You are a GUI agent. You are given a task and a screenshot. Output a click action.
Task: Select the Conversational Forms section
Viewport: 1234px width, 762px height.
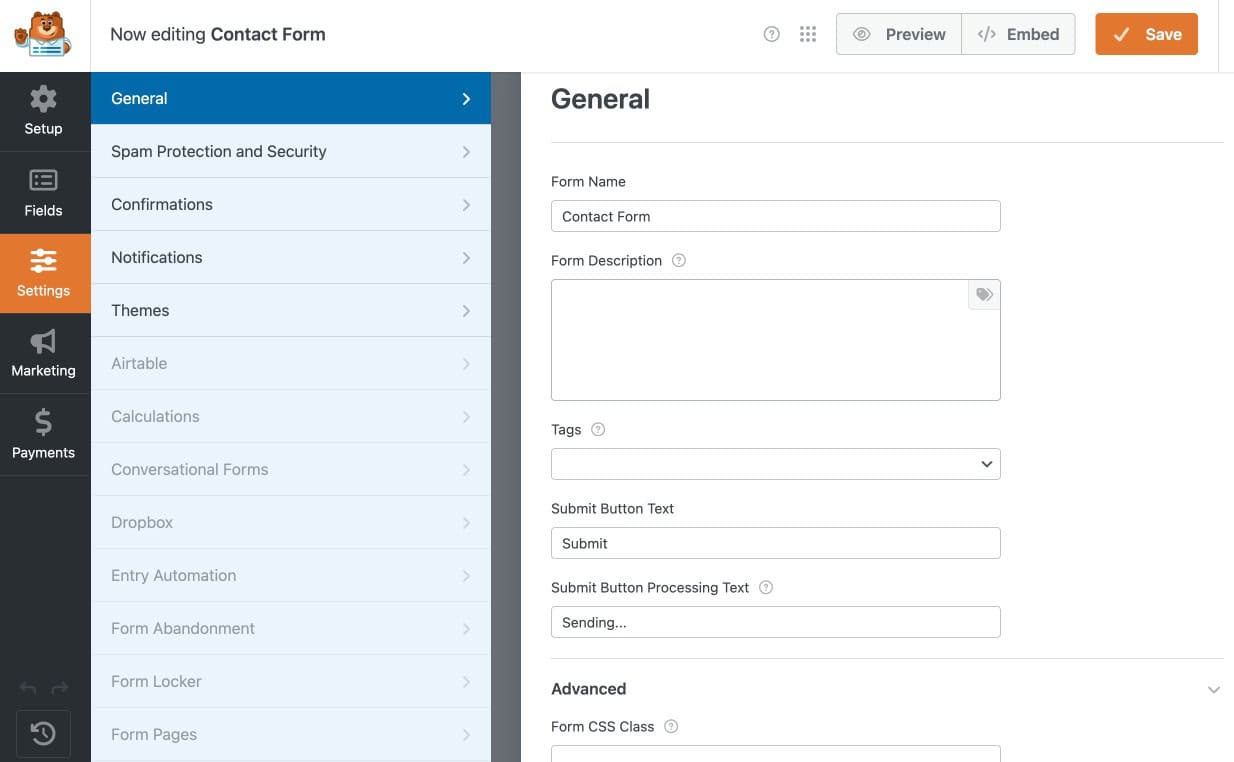point(291,469)
